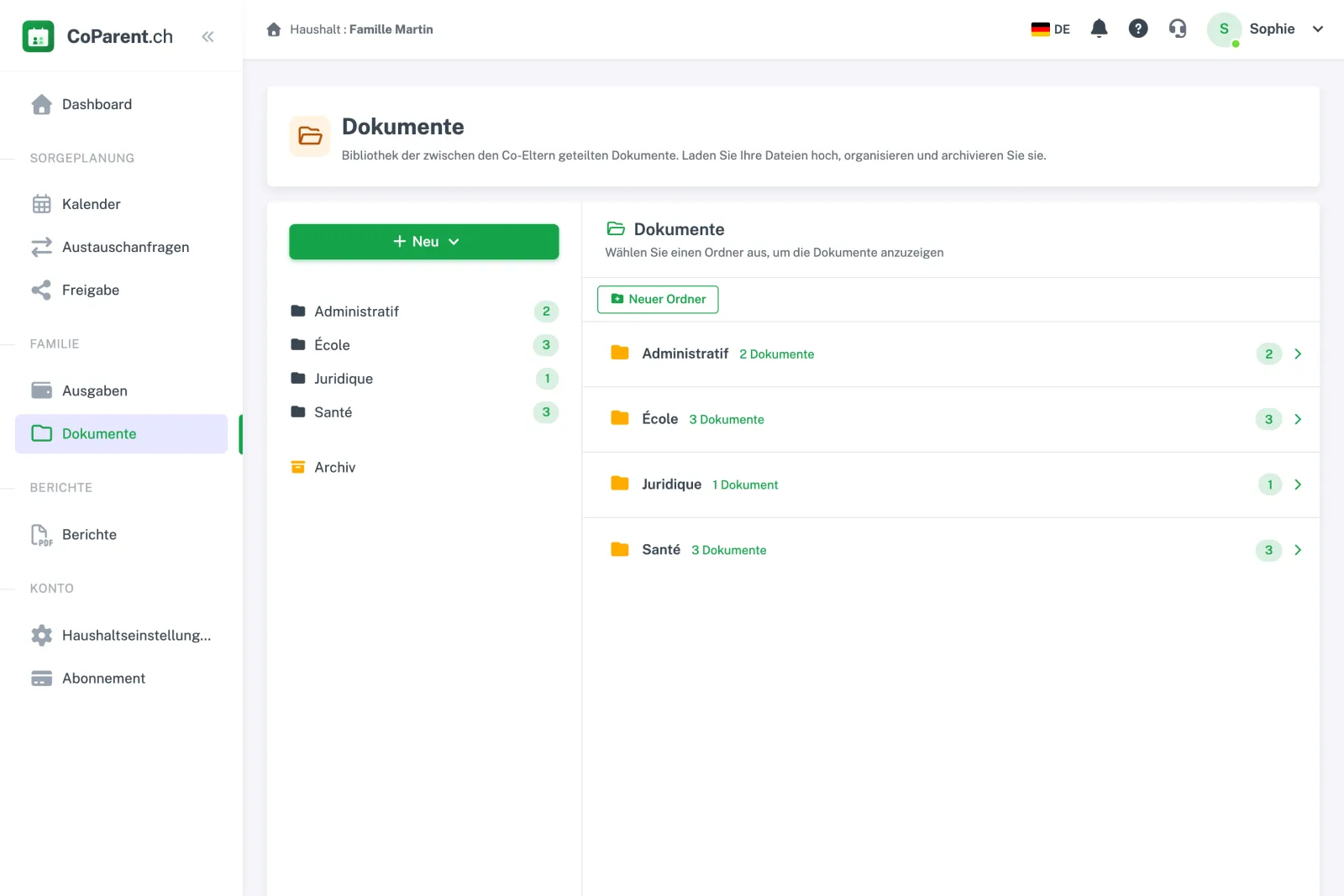Image resolution: width=1344 pixels, height=896 pixels.
Task: Click the count badge 1 on Juridique in left list
Action: pos(547,379)
